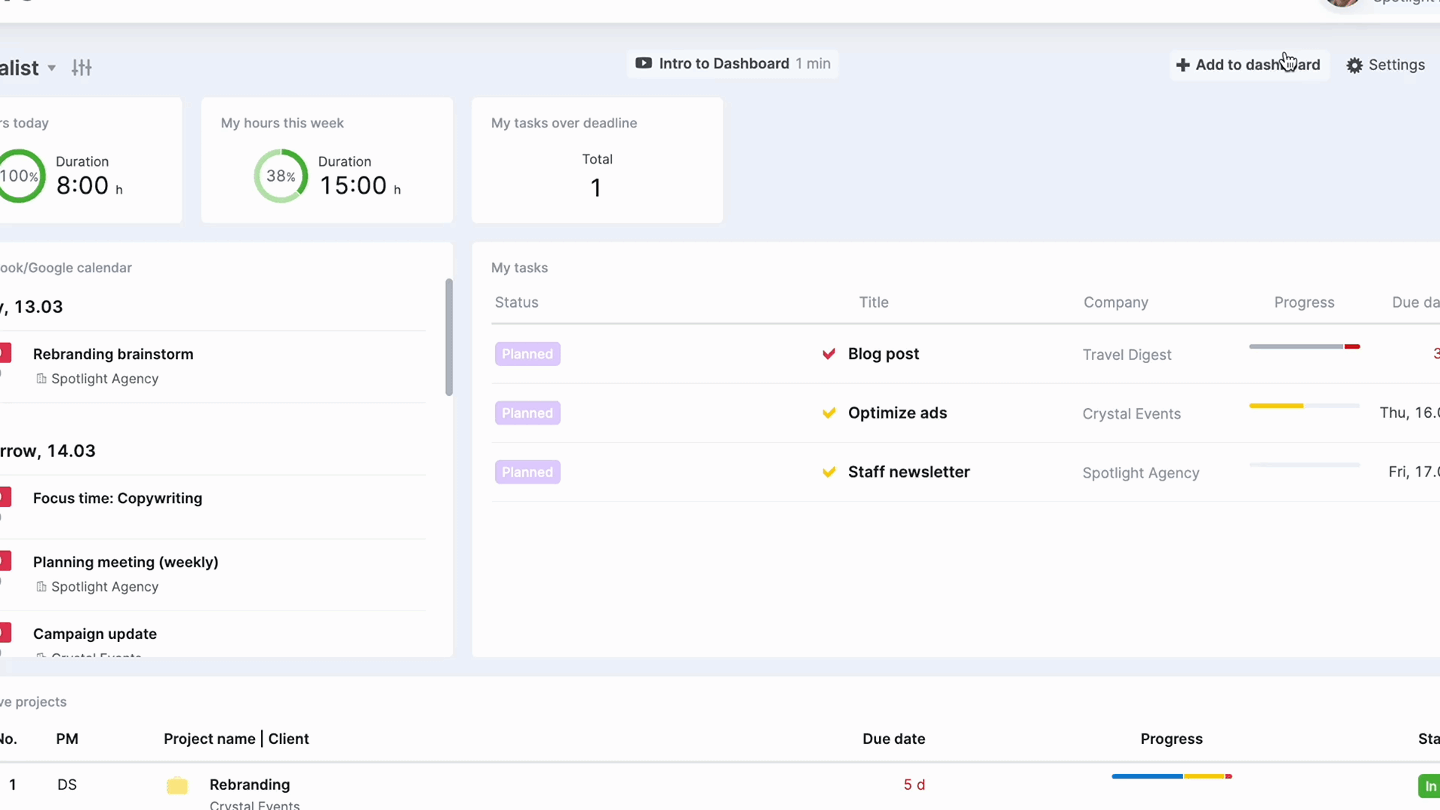1440x810 pixels.
Task: Click the yellow checkmark of Optimize ads
Action: click(x=829, y=413)
